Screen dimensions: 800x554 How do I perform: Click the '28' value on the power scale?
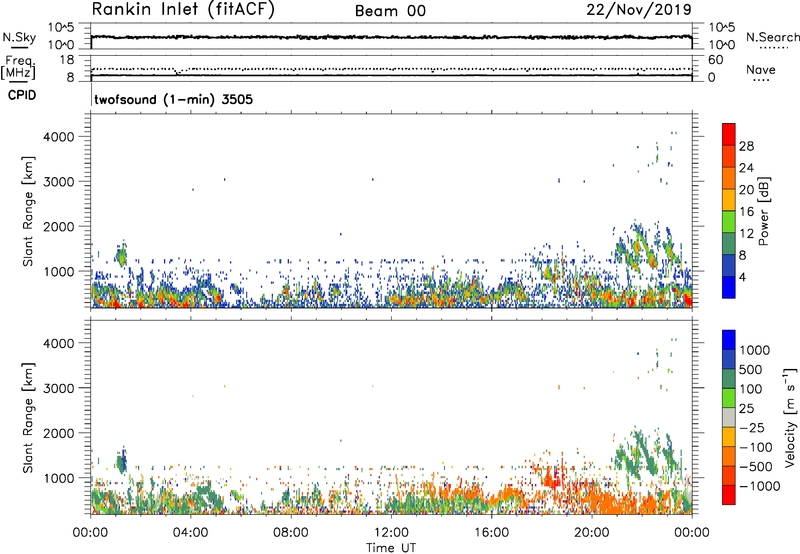(746, 146)
